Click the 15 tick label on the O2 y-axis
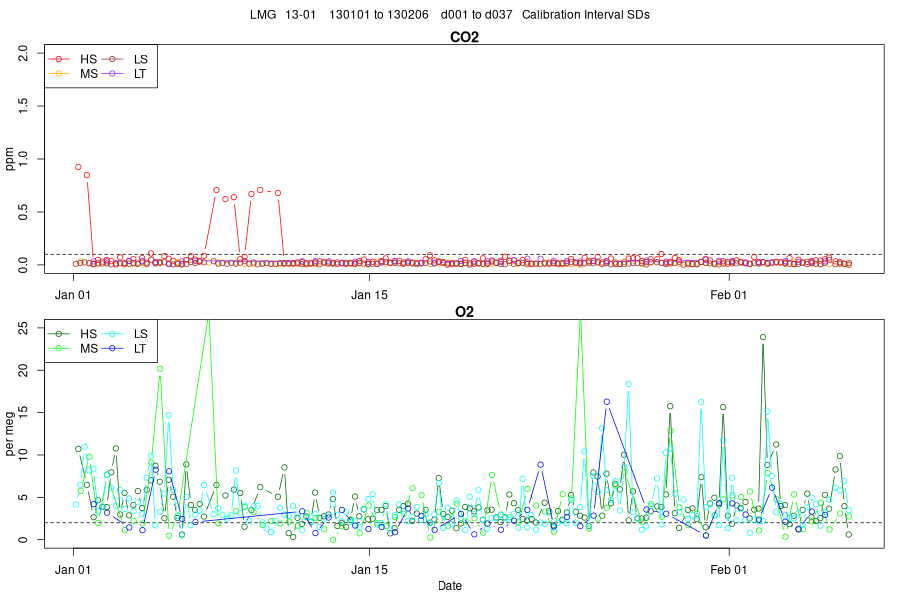The width and height of the screenshot is (900, 600). pyautogui.click(x=23, y=412)
